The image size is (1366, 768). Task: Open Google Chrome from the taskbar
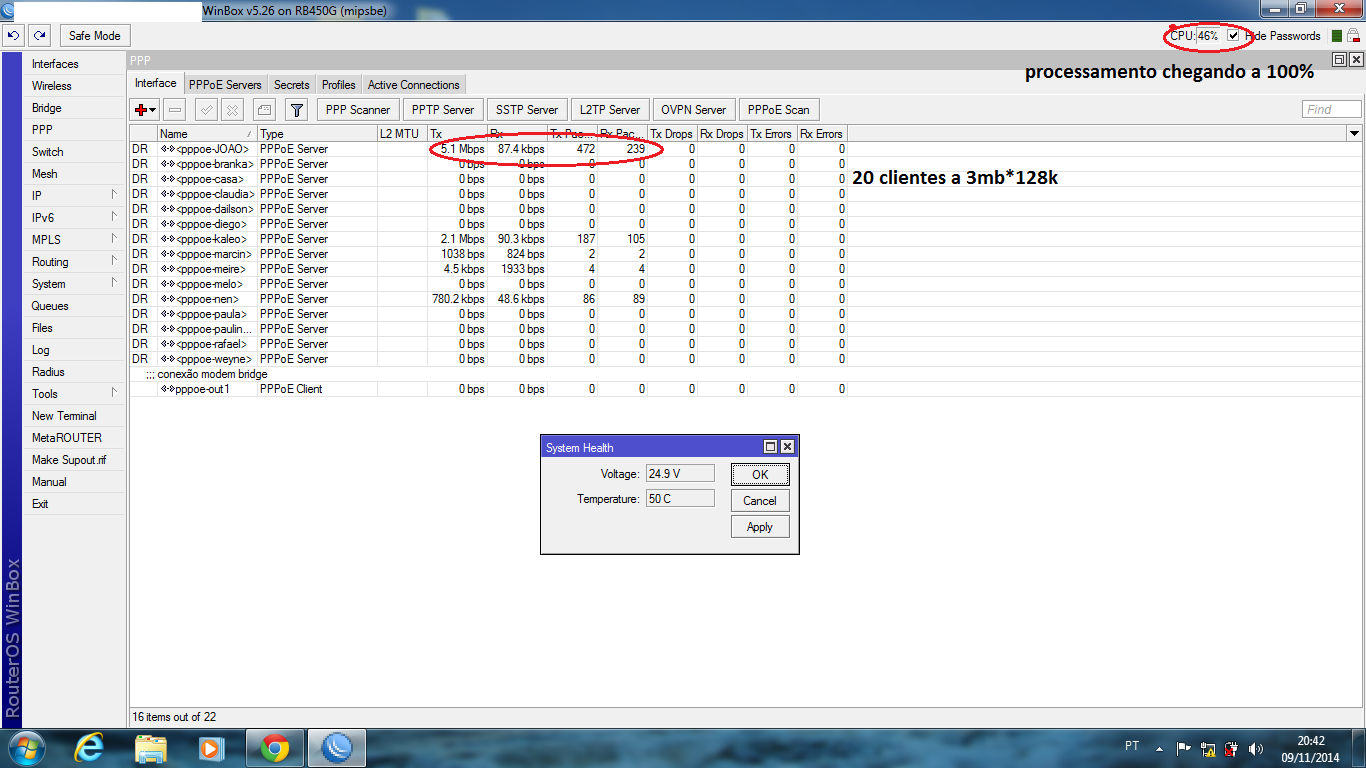click(275, 747)
